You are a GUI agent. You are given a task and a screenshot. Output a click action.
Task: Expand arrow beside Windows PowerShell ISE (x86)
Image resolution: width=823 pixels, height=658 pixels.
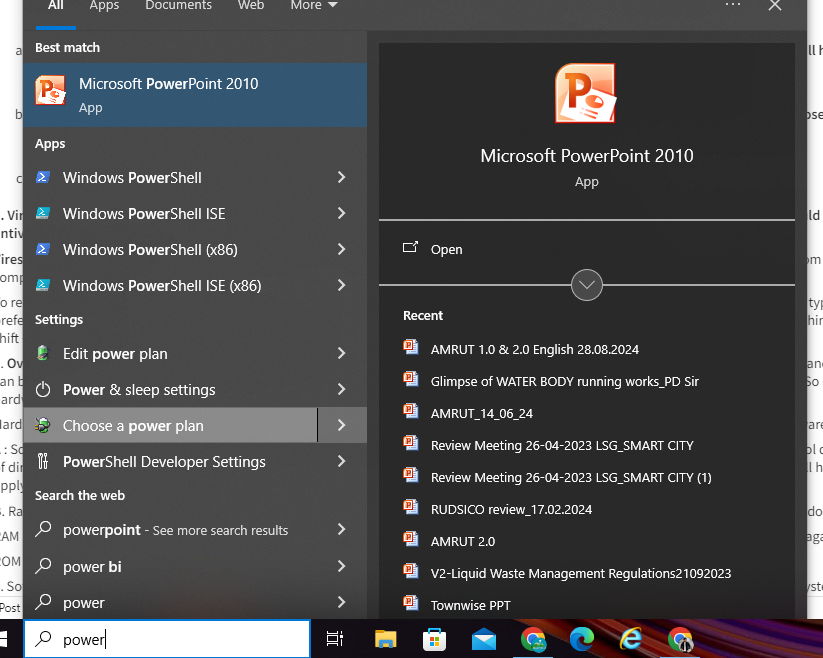point(341,285)
